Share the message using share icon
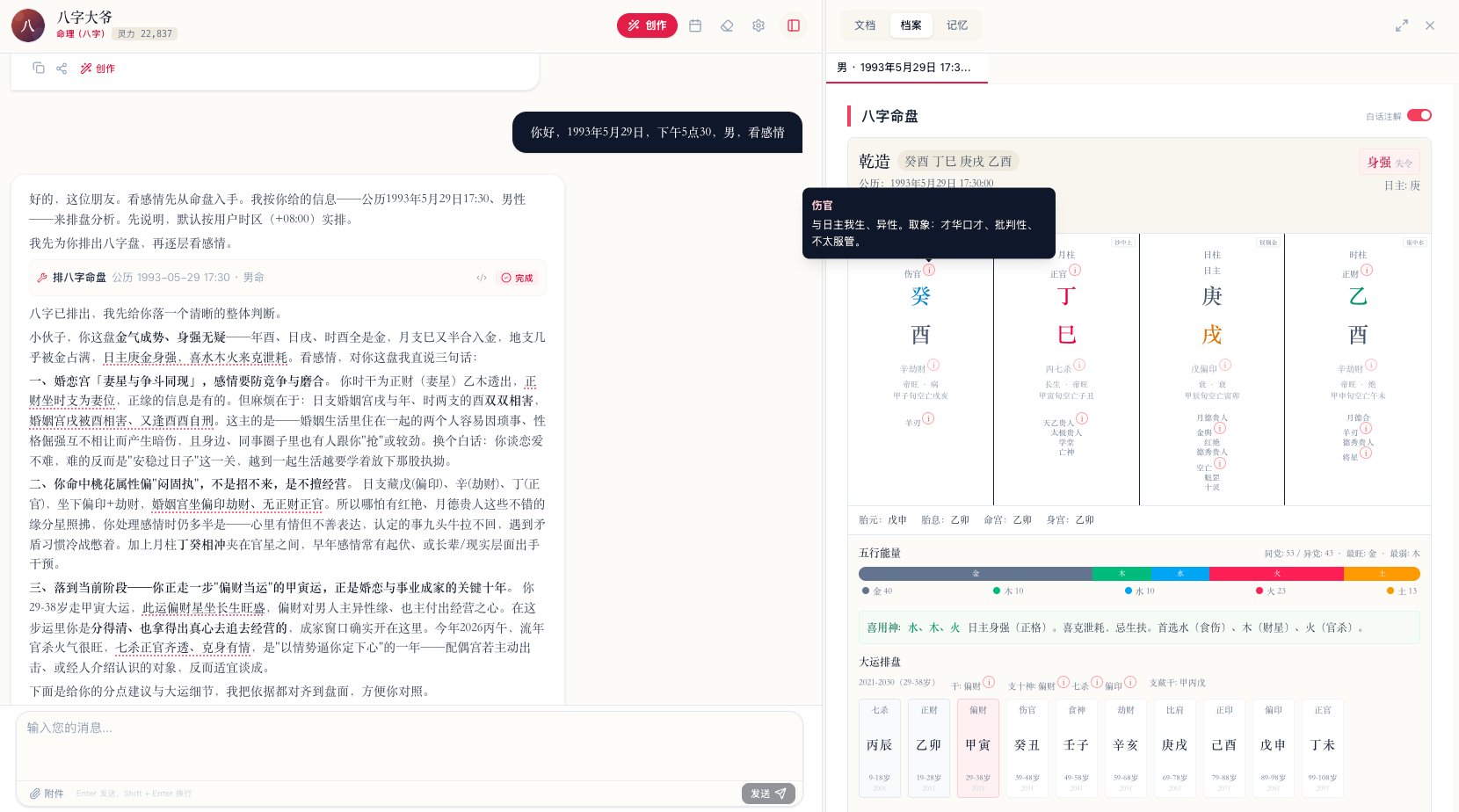Image resolution: width=1459 pixels, height=812 pixels. click(62, 68)
